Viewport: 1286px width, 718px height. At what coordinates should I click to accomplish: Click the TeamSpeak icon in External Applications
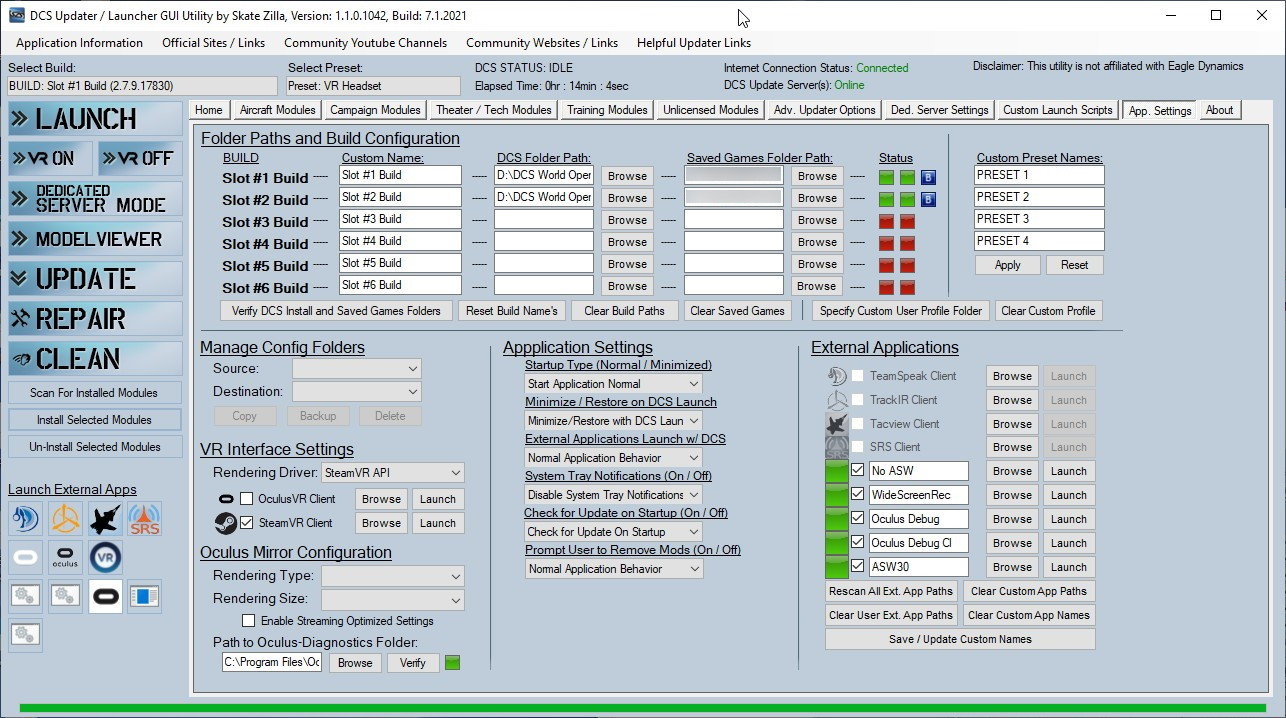tap(837, 376)
